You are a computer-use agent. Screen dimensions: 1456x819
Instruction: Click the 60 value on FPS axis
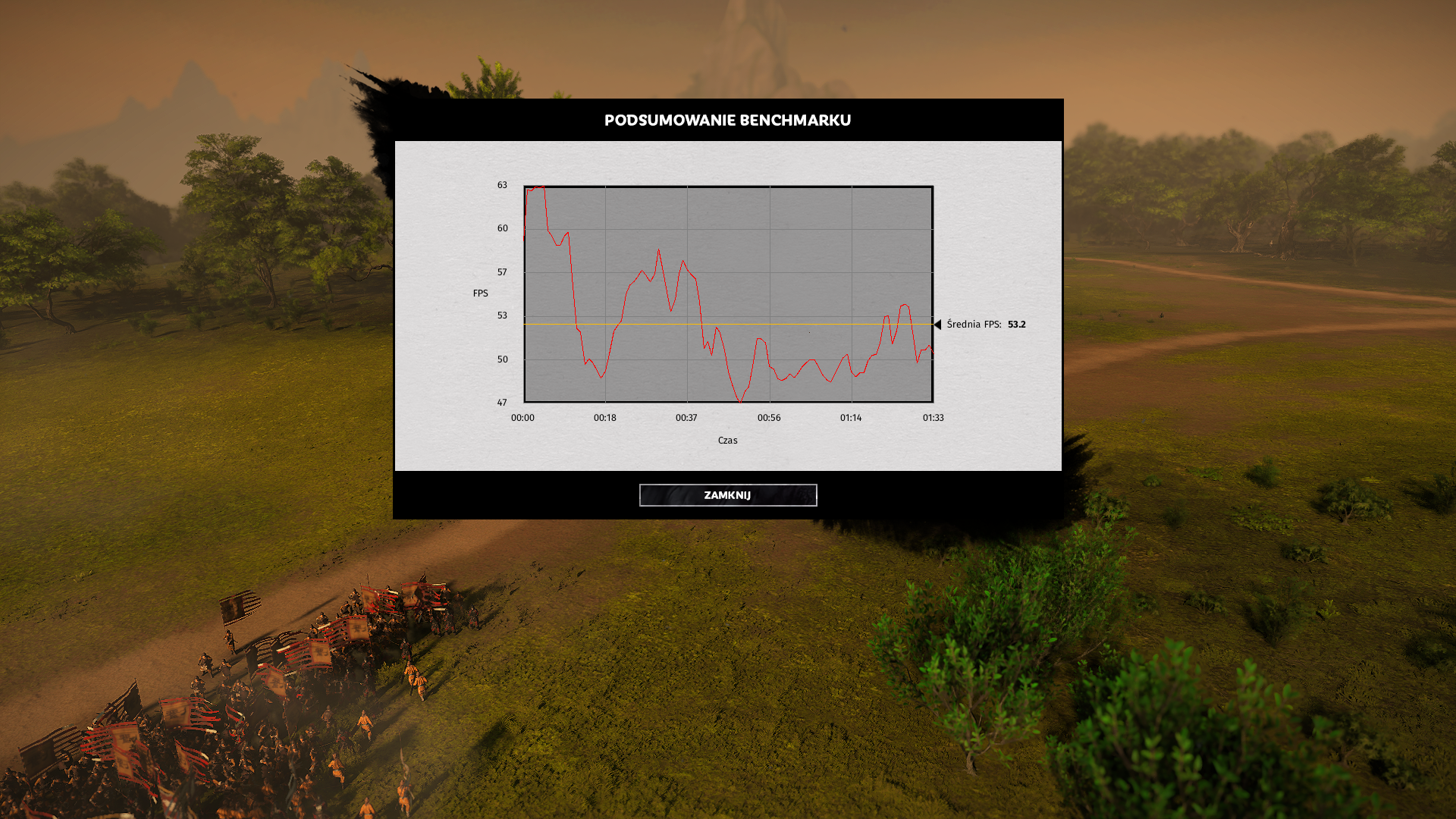tap(502, 228)
